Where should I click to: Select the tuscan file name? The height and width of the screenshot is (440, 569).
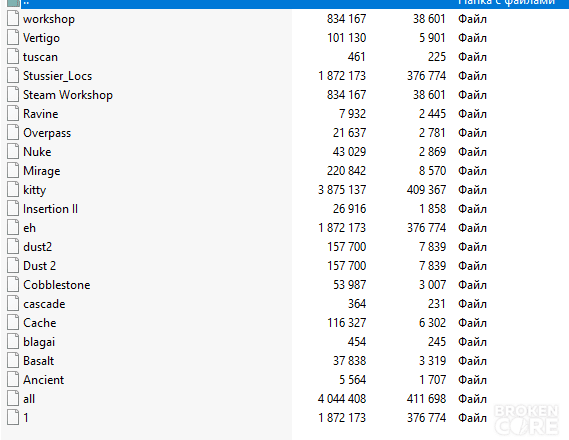pos(40,57)
